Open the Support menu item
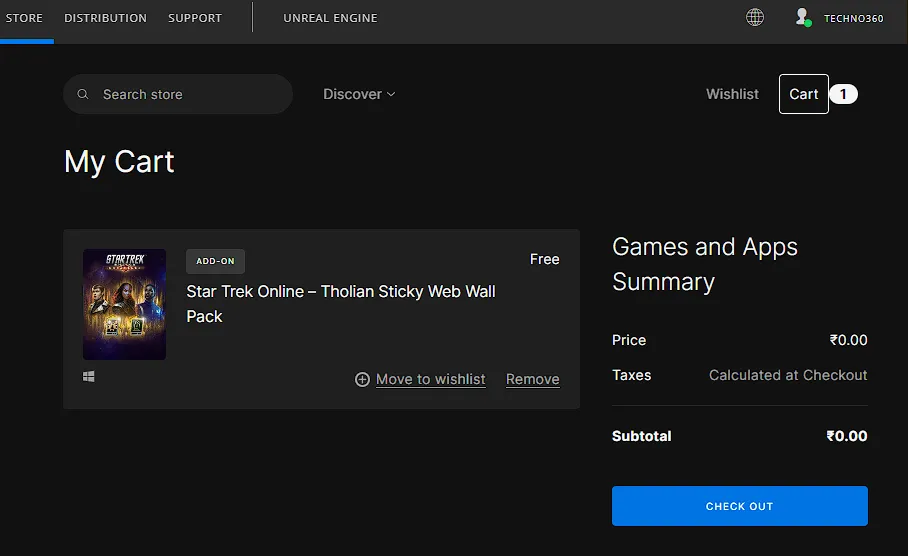The image size is (908, 556). click(x=195, y=18)
